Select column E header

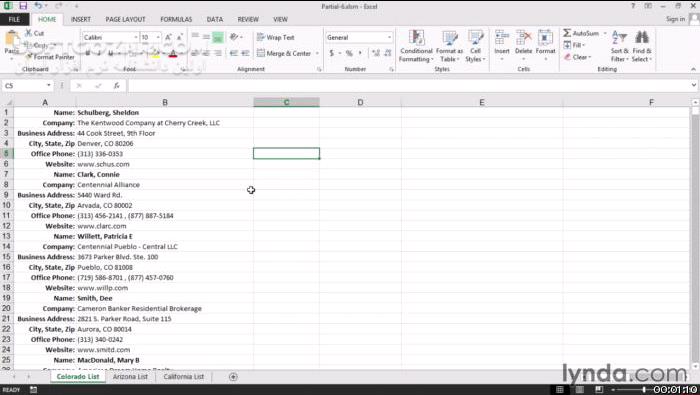[x=482, y=102]
